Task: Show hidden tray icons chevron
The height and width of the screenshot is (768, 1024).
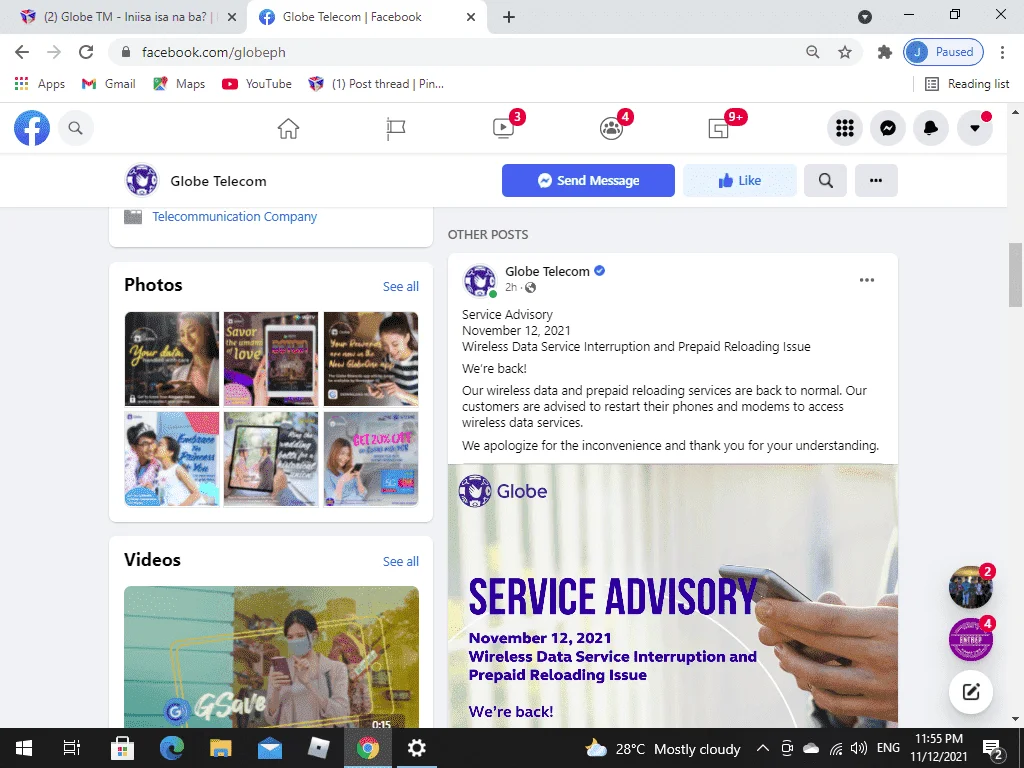Action: coord(762,748)
